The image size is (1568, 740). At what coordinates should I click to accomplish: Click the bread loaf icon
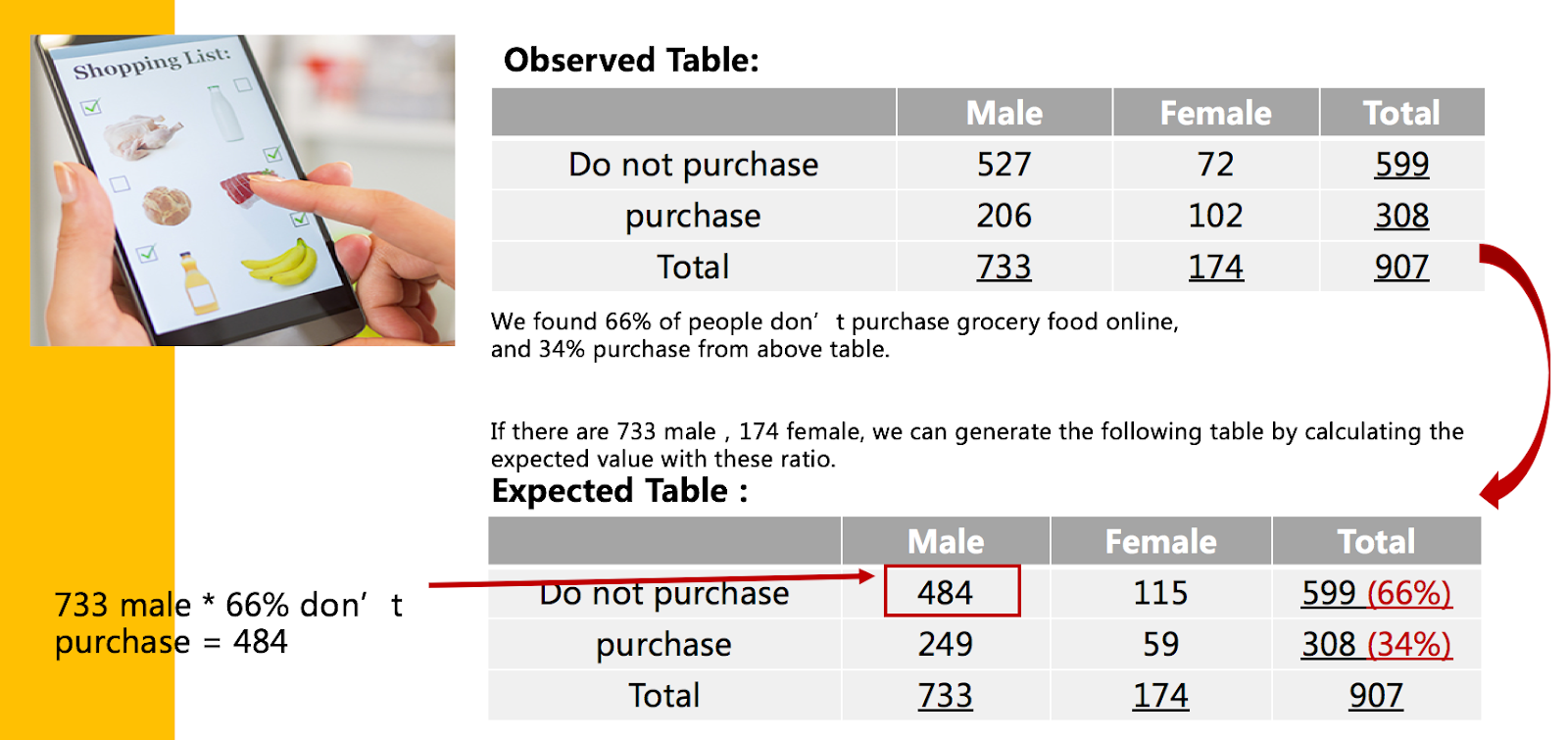[167, 206]
